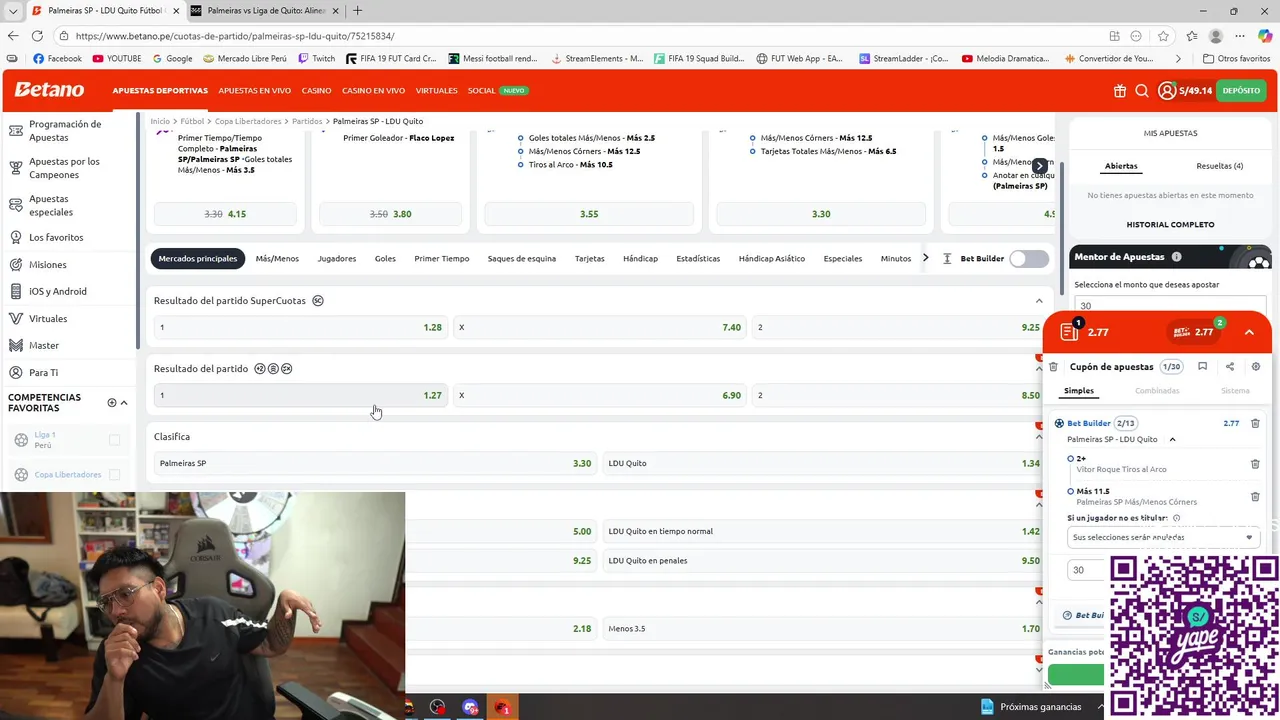This screenshot has height=720, width=1280.
Task: Switch to Resueltas (4) tab
Action: pos(1219,166)
